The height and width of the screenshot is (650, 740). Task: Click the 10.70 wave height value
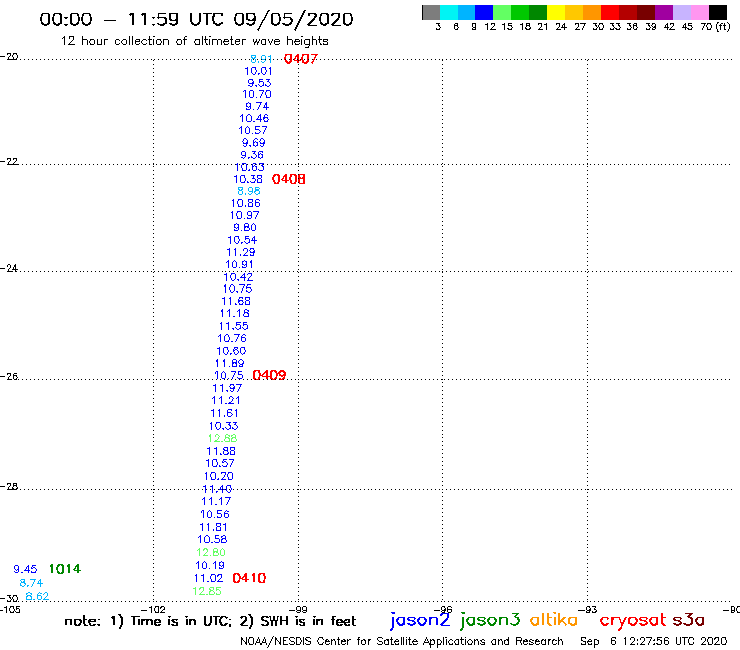coord(257,94)
